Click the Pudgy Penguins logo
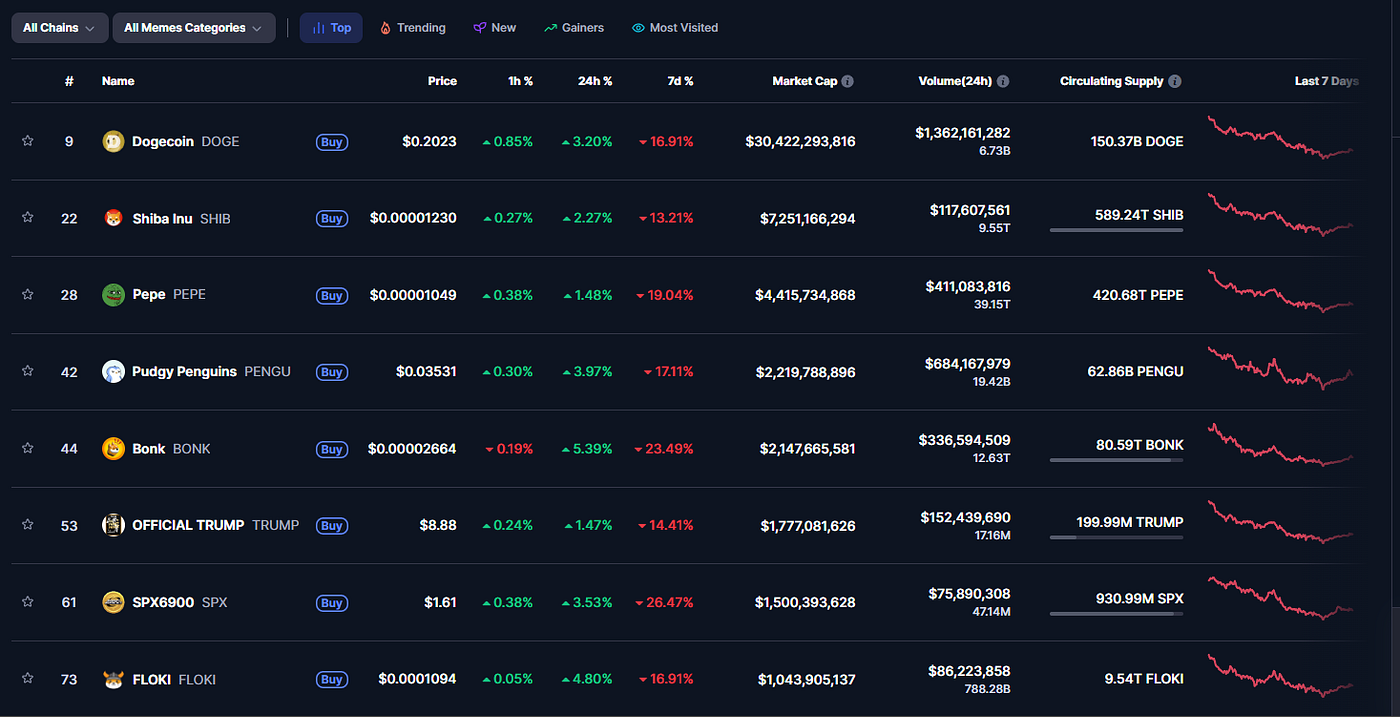The width and height of the screenshot is (1400, 717). (113, 371)
